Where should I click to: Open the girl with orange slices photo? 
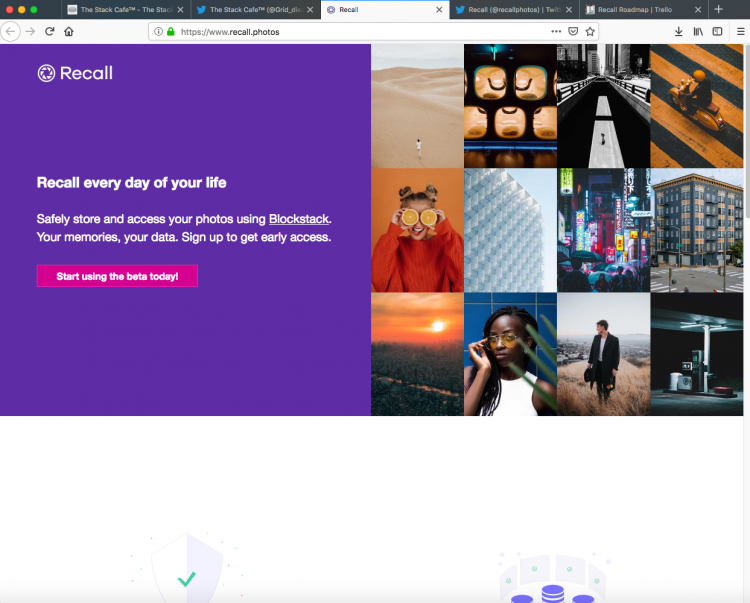(417, 230)
